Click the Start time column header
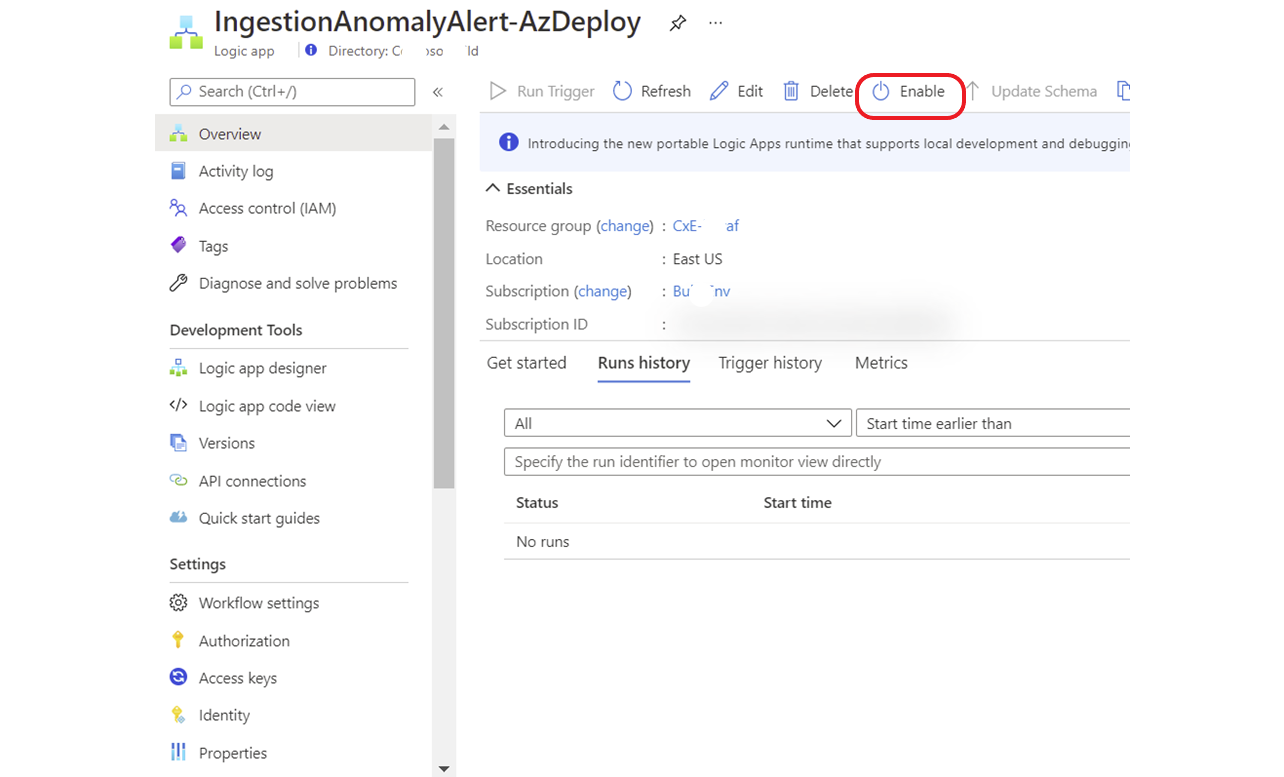The height and width of the screenshot is (777, 1284). [x=797, y=503]
